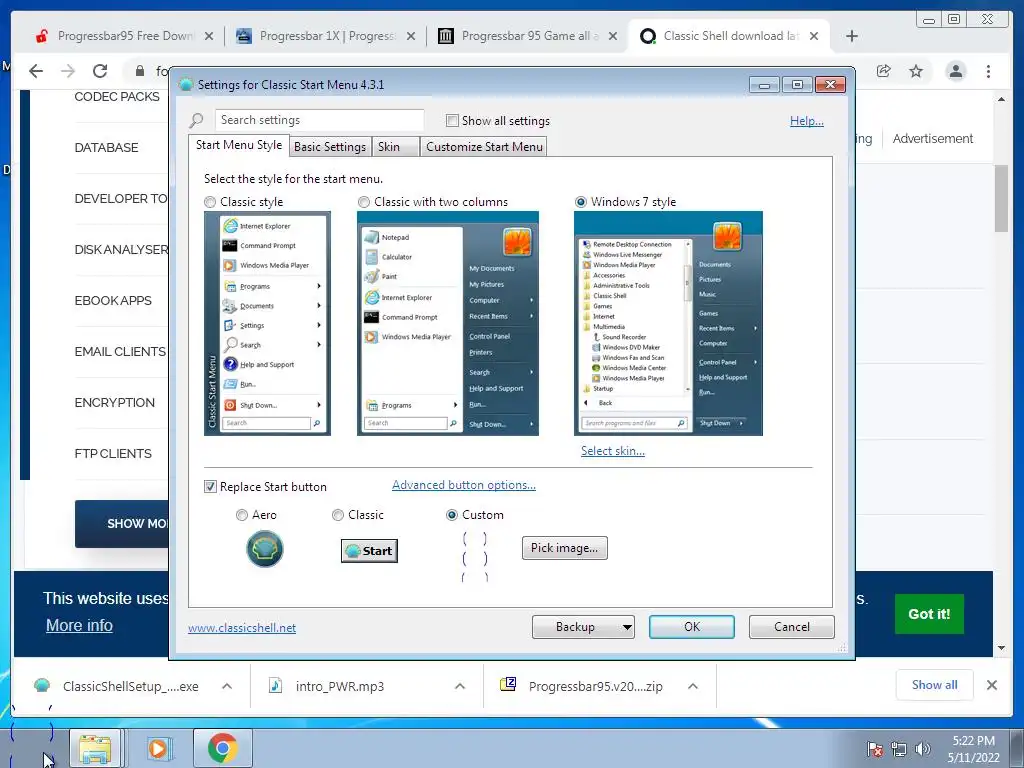Image resolution: width=1024 pixels, height=768 pixels.
Task: Close the Progressbar 95 Game tab
Action: [x=613, y=36]
